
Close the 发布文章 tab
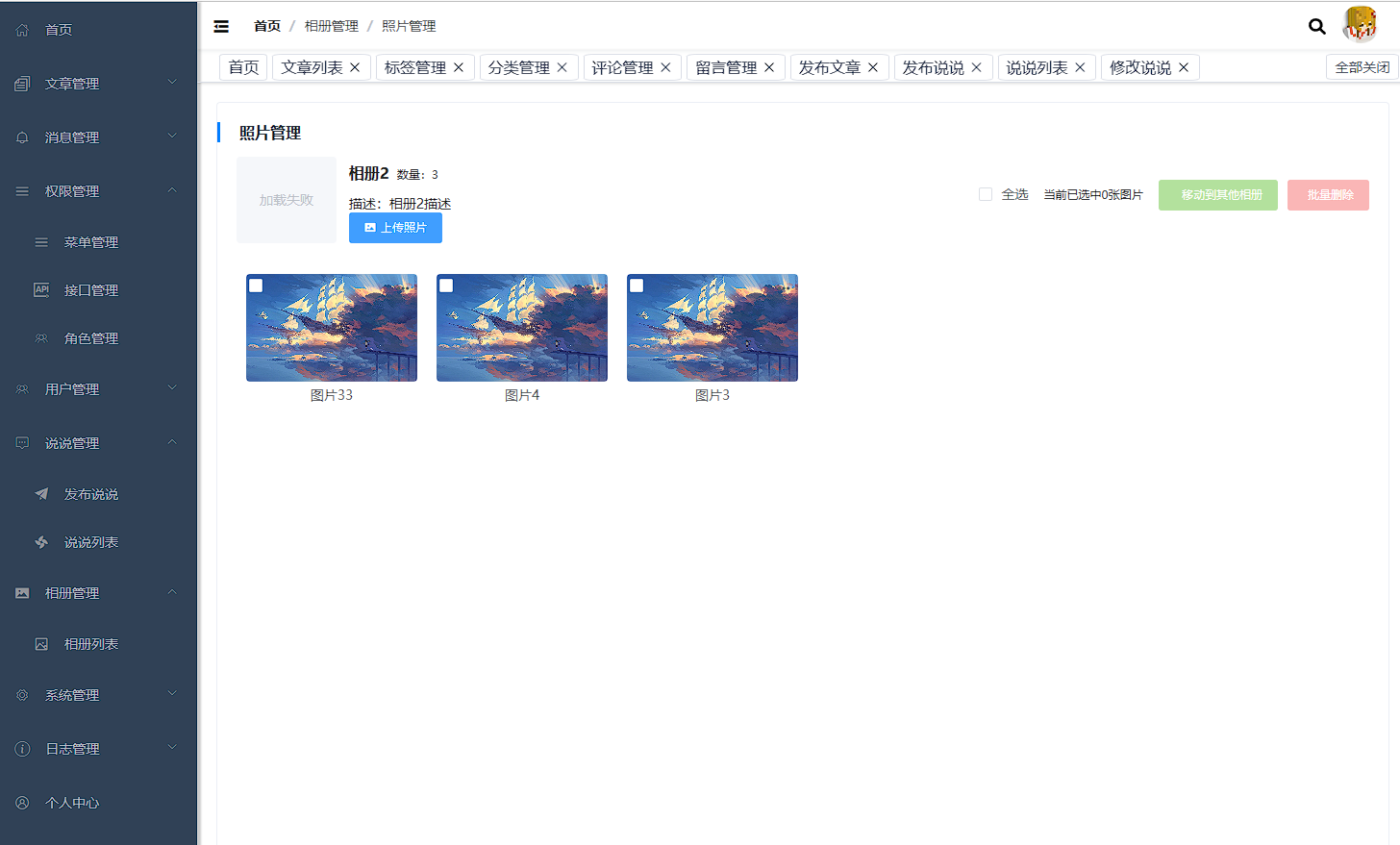[x=873, y=67]
